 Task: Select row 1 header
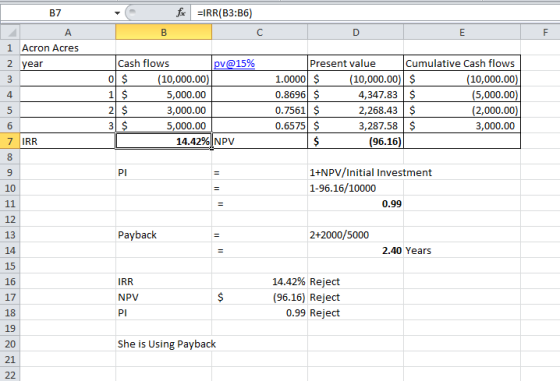coord(10,48)
